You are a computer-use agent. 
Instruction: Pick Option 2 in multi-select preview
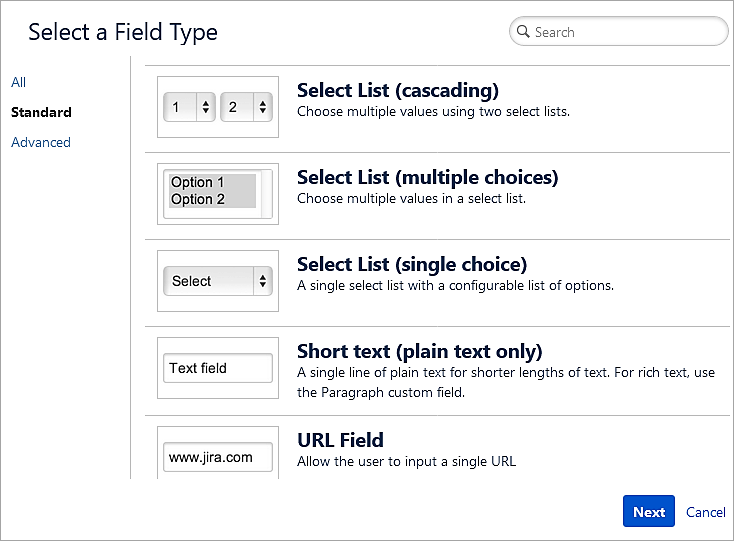tap(198, 199)
